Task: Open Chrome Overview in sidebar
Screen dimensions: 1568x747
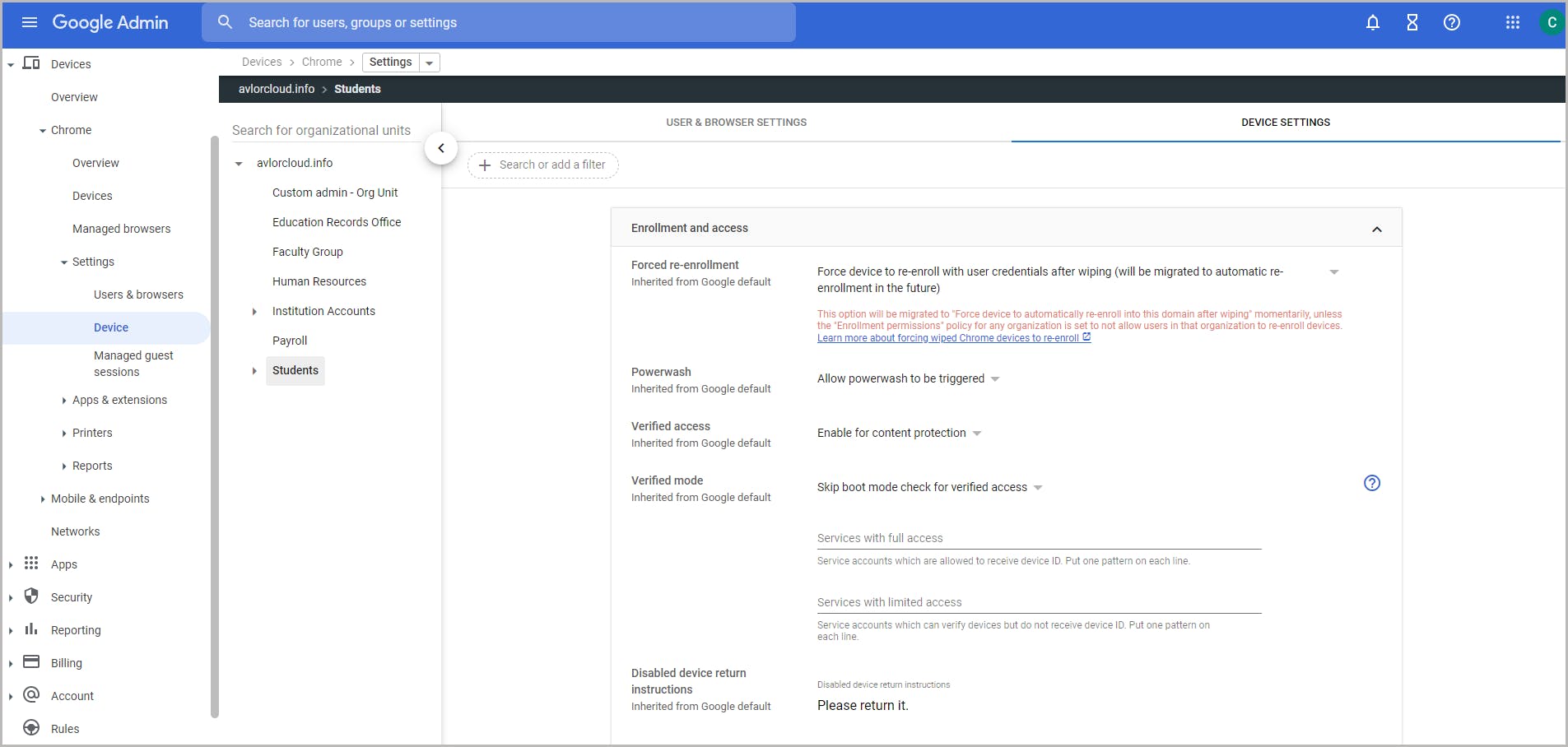Action: (x=95, y=163)
